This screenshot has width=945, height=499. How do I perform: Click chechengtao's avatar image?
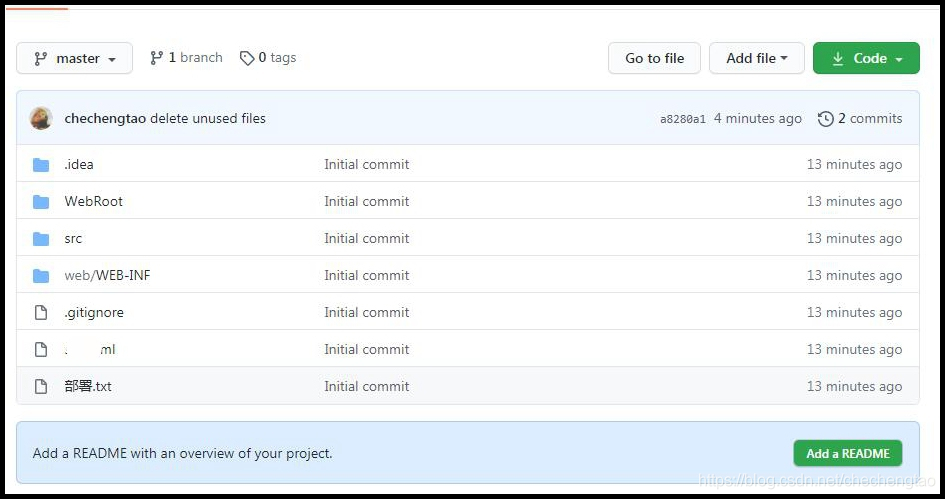pyautogui.click(x=41, y=118)
